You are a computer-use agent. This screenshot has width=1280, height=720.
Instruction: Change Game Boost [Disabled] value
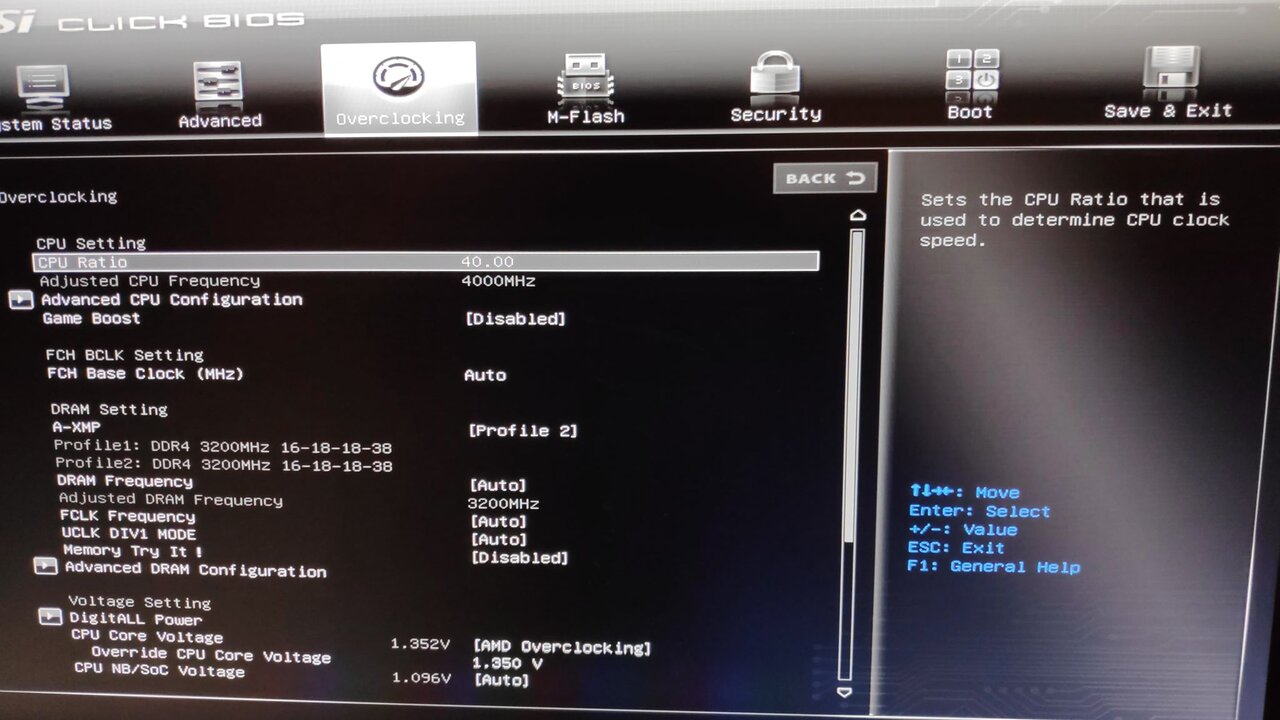point(516,319)
